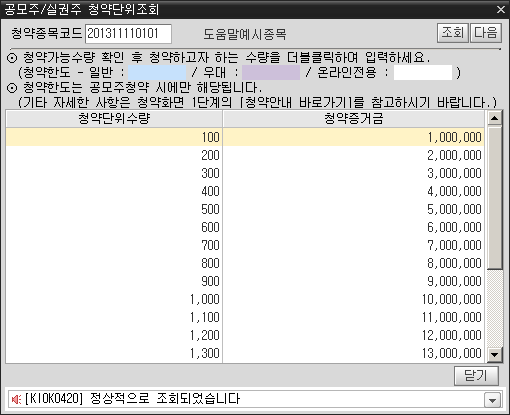Click the vertical scrollbar thumb
The image size is (510, 415).
(494, 197)
